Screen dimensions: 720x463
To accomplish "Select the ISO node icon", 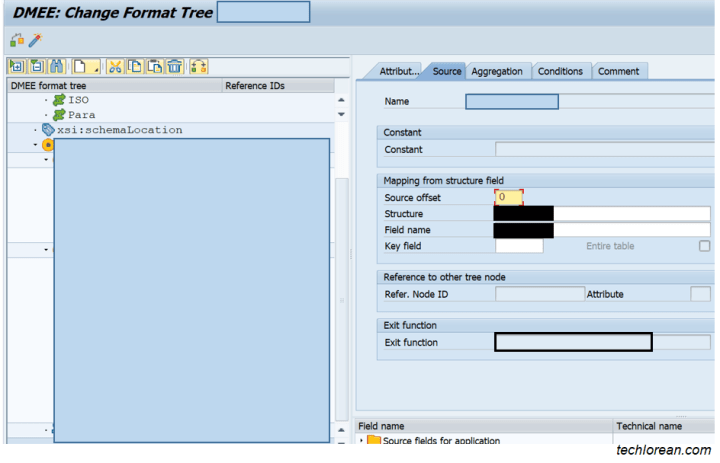I will click(59, 100).
